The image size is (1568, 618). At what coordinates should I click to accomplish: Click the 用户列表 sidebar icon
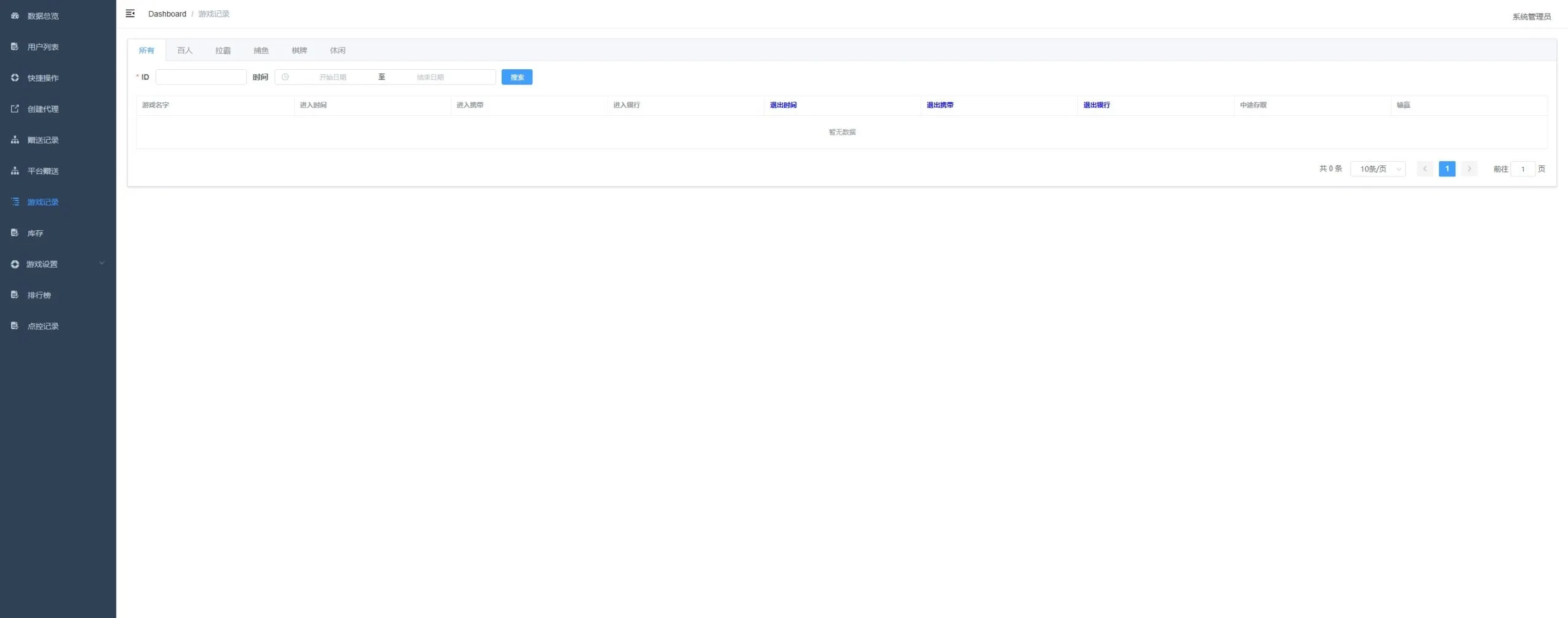(15, 47)
